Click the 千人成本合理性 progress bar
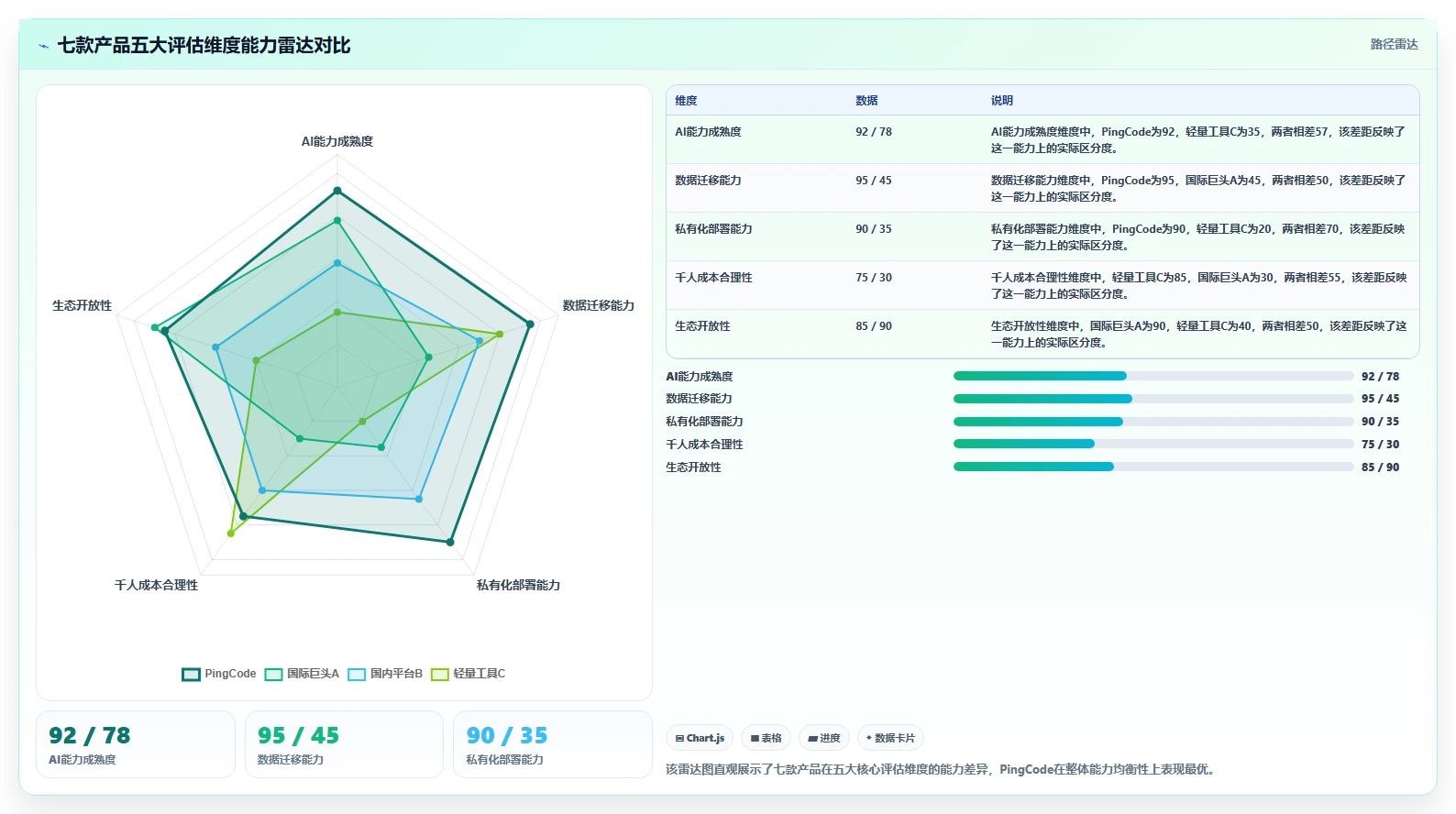The height and width of the screenshot is (814, 1456). (x=1153, y=444)
